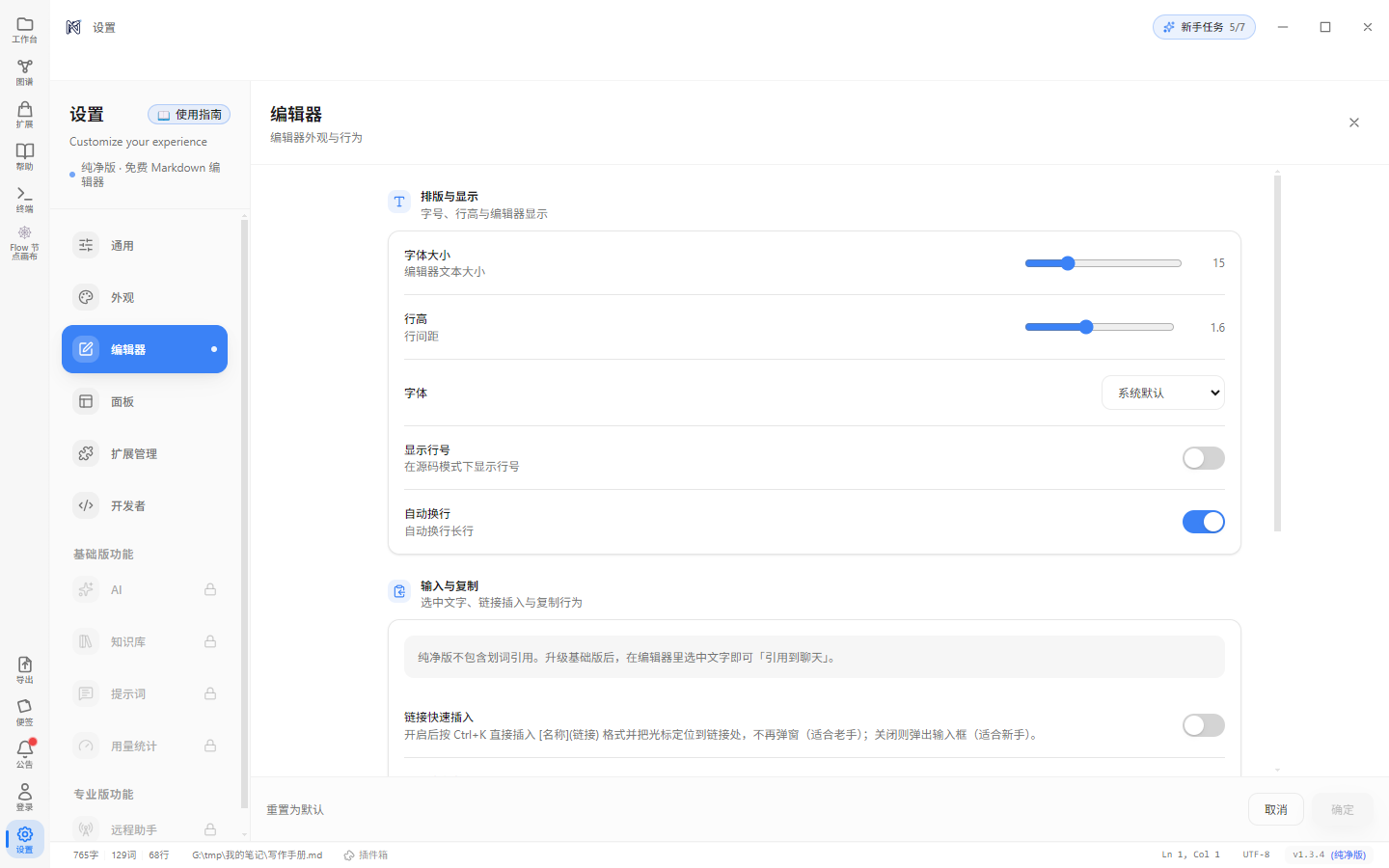Open the 便签 sticky notes icon
The width and height of the screenshot is (1389, 868).
click(25, 712)
